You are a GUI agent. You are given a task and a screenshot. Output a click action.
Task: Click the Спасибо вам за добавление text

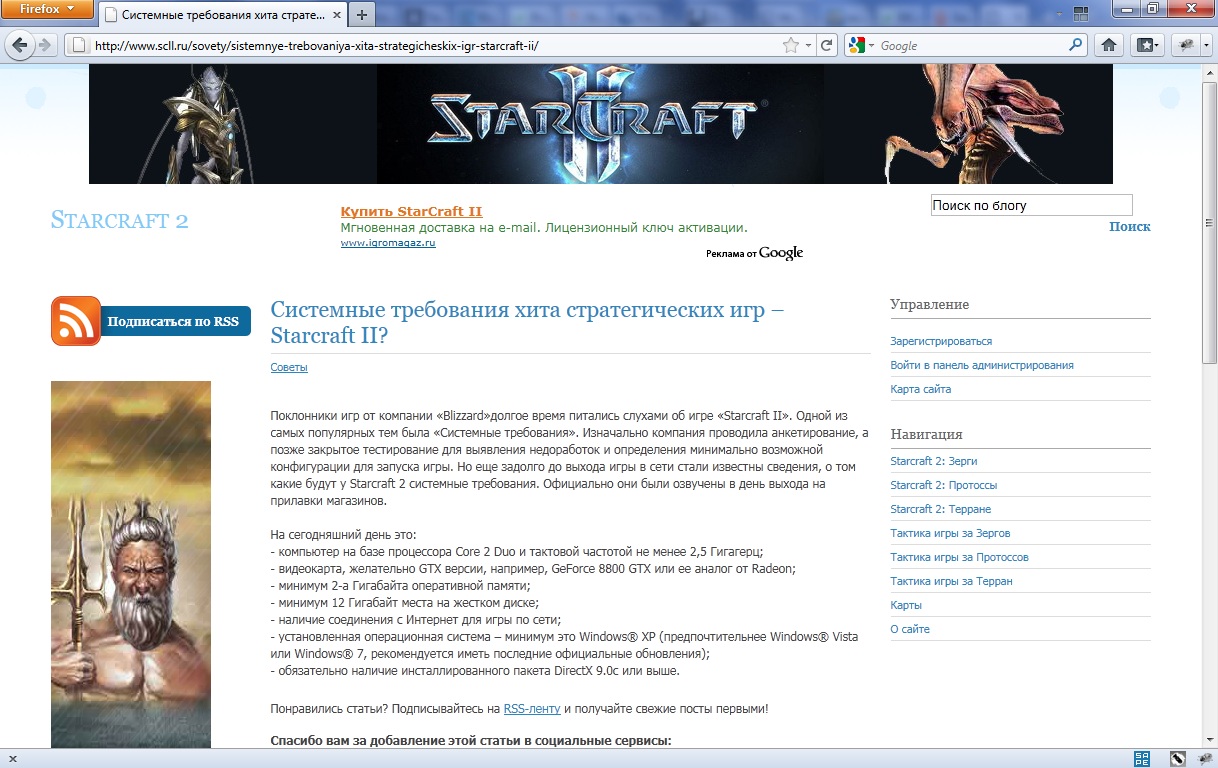[x=471, y=741]
